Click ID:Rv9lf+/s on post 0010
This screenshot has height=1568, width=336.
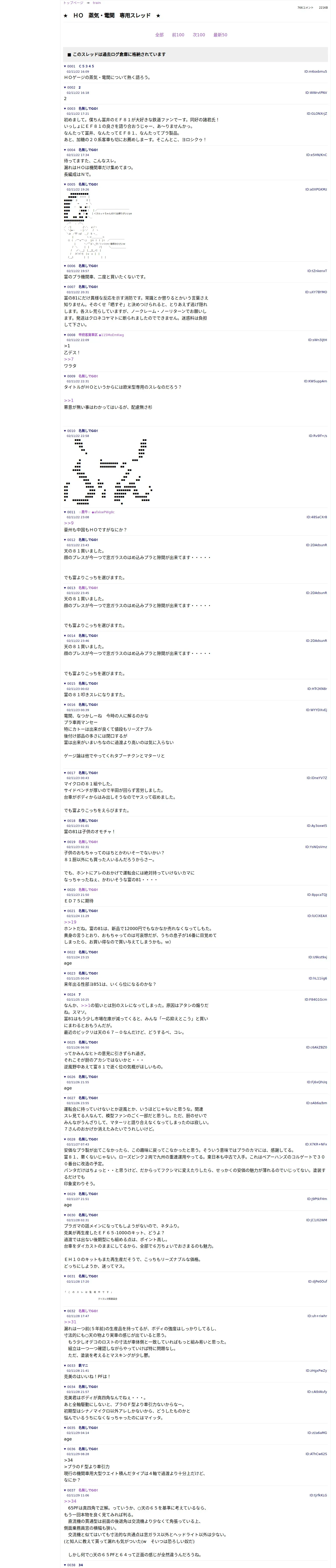click(318, 436)
